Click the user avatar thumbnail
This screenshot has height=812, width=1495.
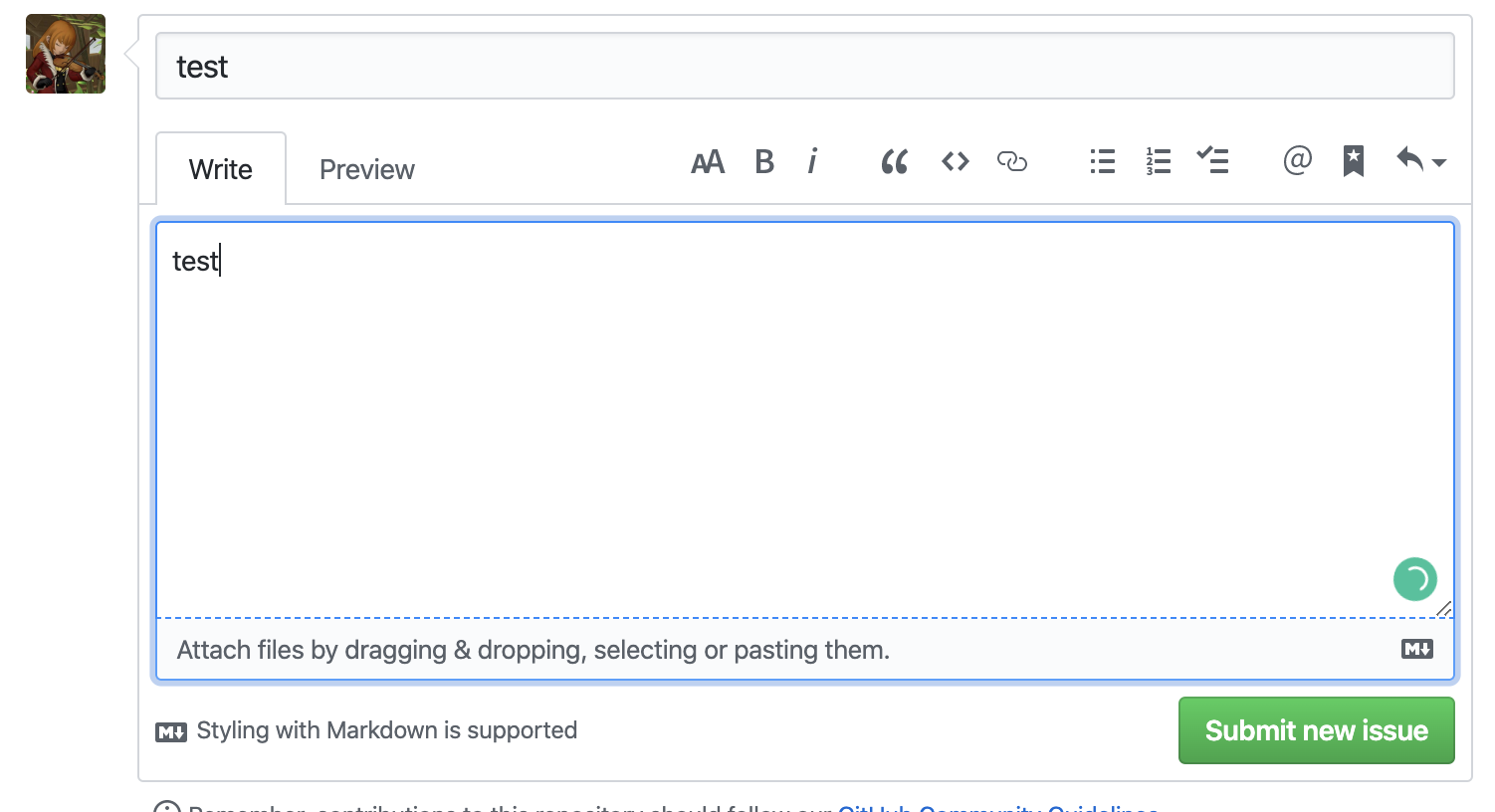click(65, 54)
